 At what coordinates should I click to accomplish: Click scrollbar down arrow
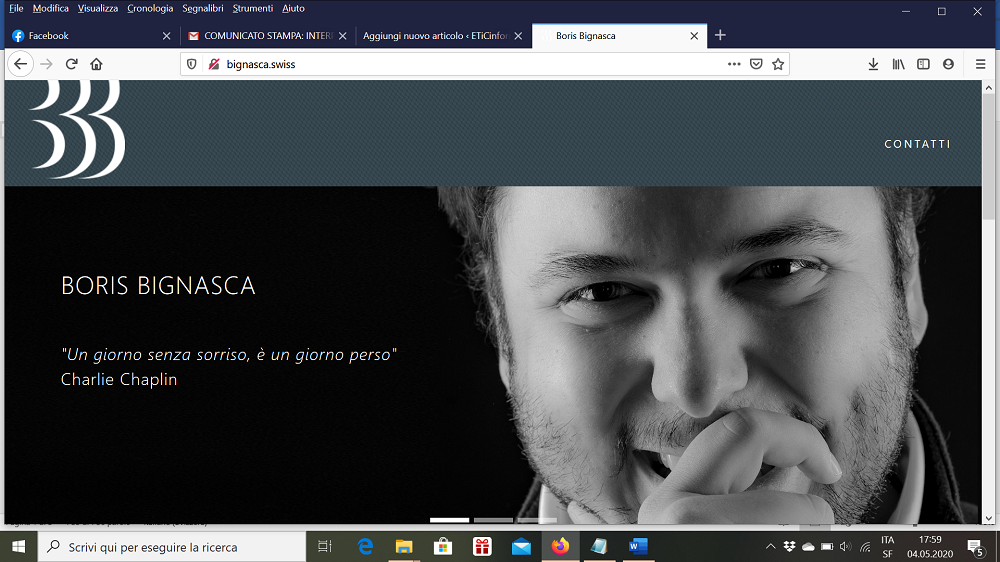click(x=989, y=519)
